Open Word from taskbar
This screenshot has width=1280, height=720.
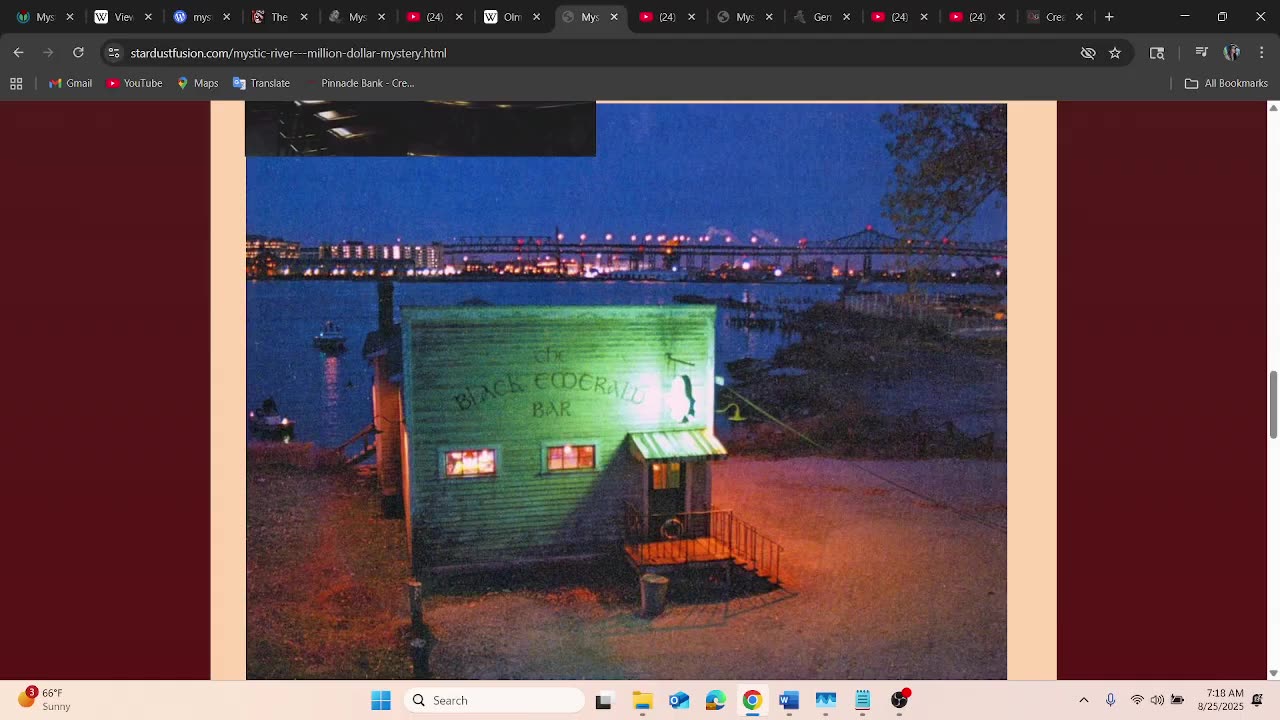click(x=789, y=700)
